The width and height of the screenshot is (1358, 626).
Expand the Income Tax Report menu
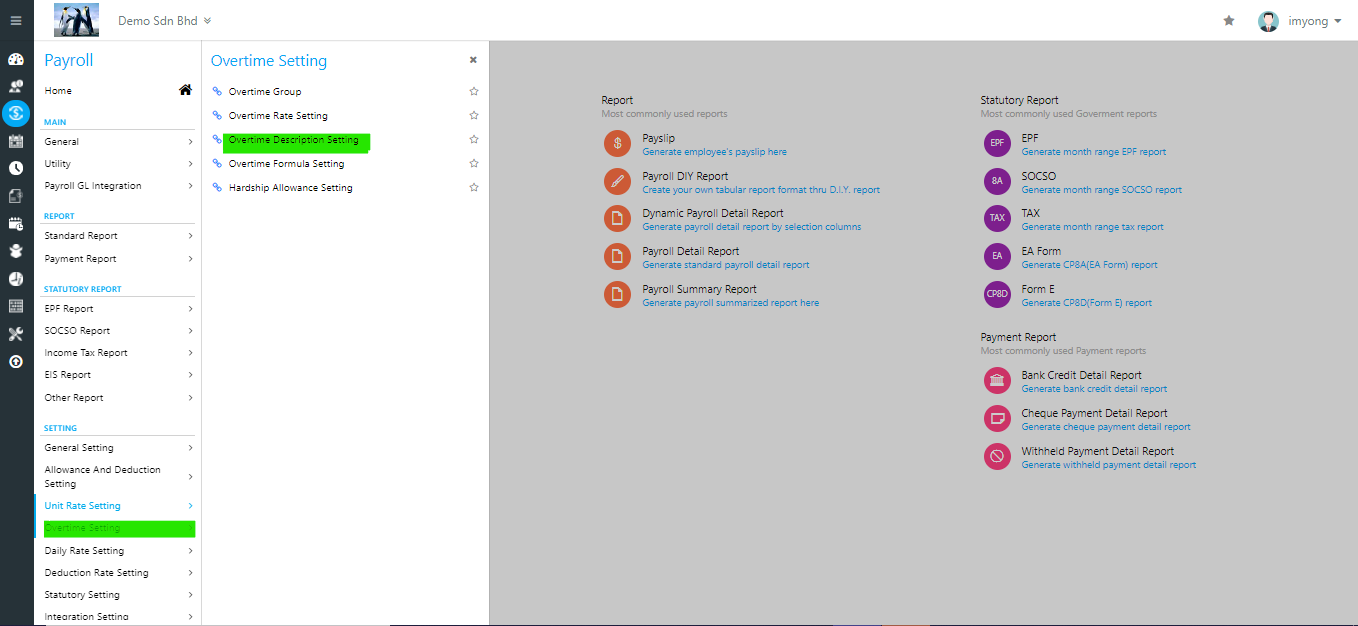[118, 353]
